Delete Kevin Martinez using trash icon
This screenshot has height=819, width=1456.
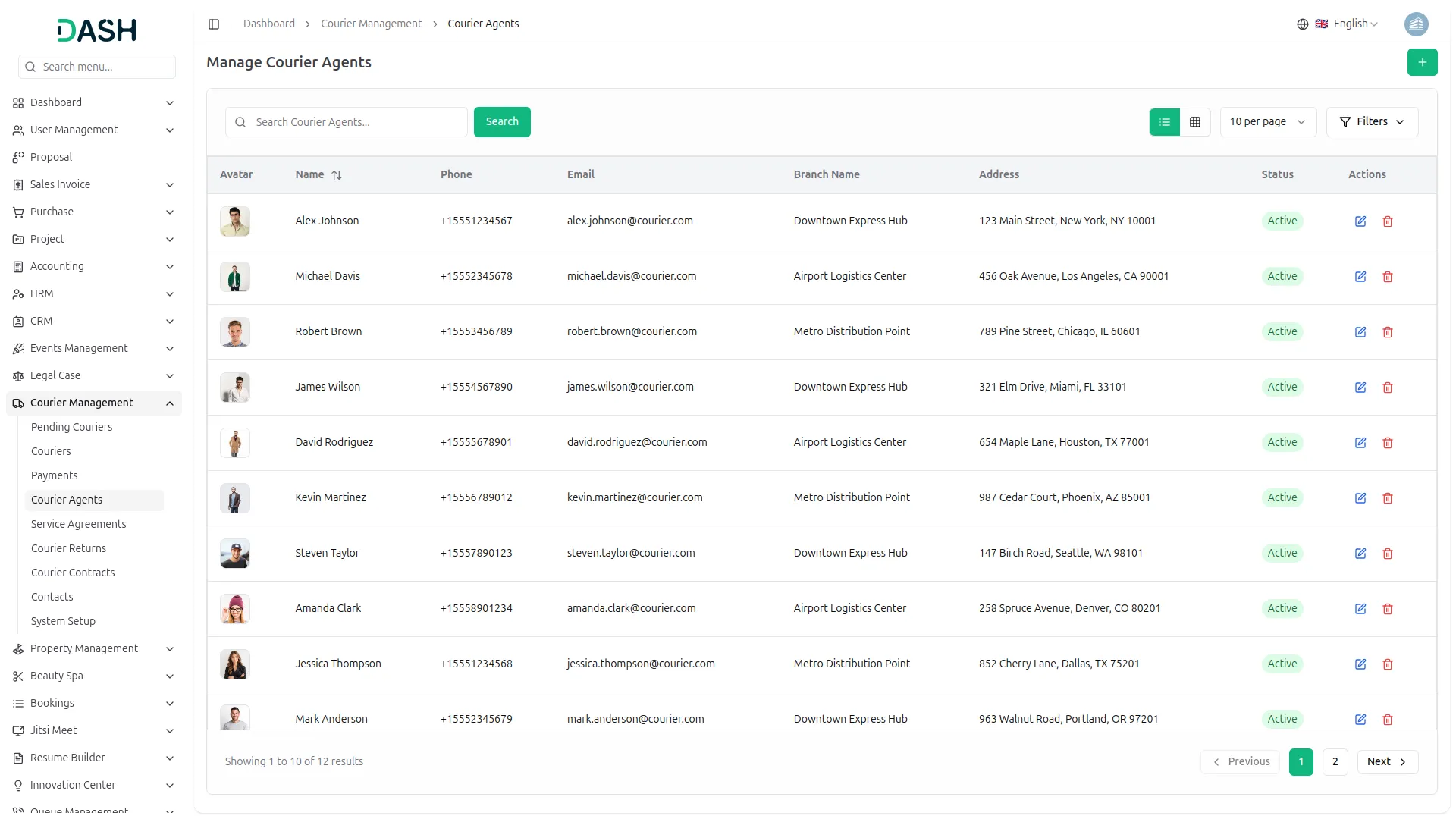1388,498
